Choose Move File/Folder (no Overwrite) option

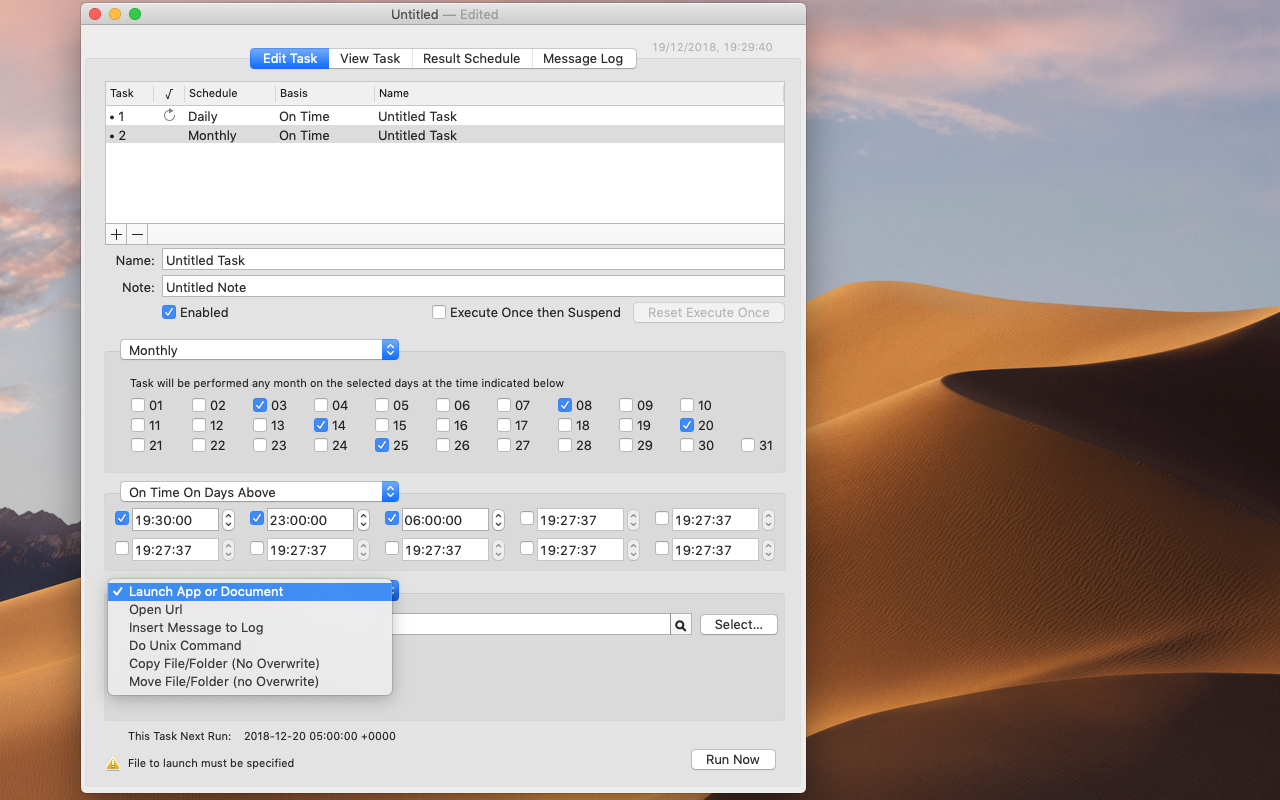(250, 681)
